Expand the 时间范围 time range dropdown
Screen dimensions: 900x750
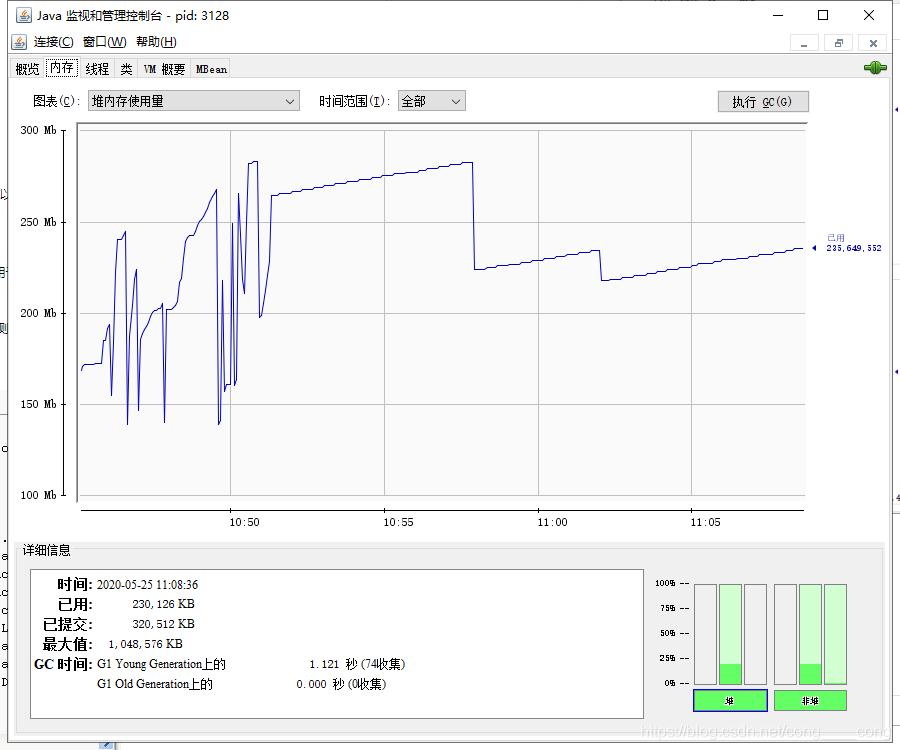431,101
